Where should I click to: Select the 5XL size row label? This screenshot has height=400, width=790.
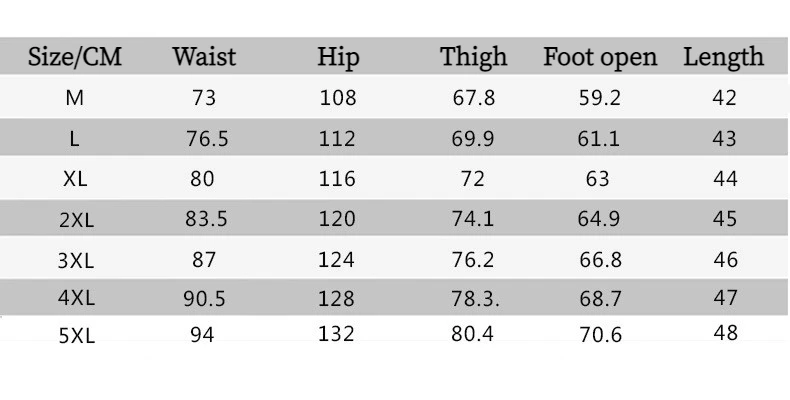point(77,336)
